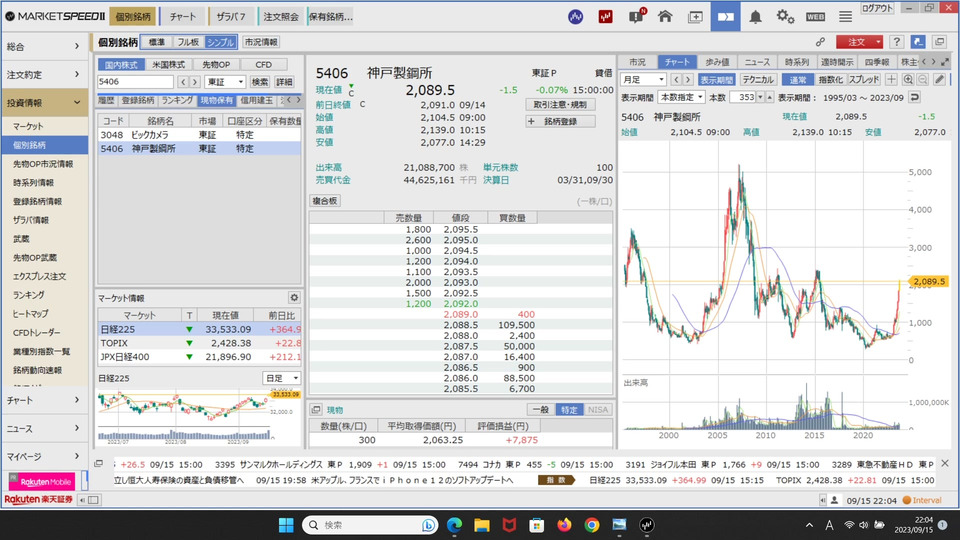
Task: Open the 注文照会 tab
Action: 281,17
